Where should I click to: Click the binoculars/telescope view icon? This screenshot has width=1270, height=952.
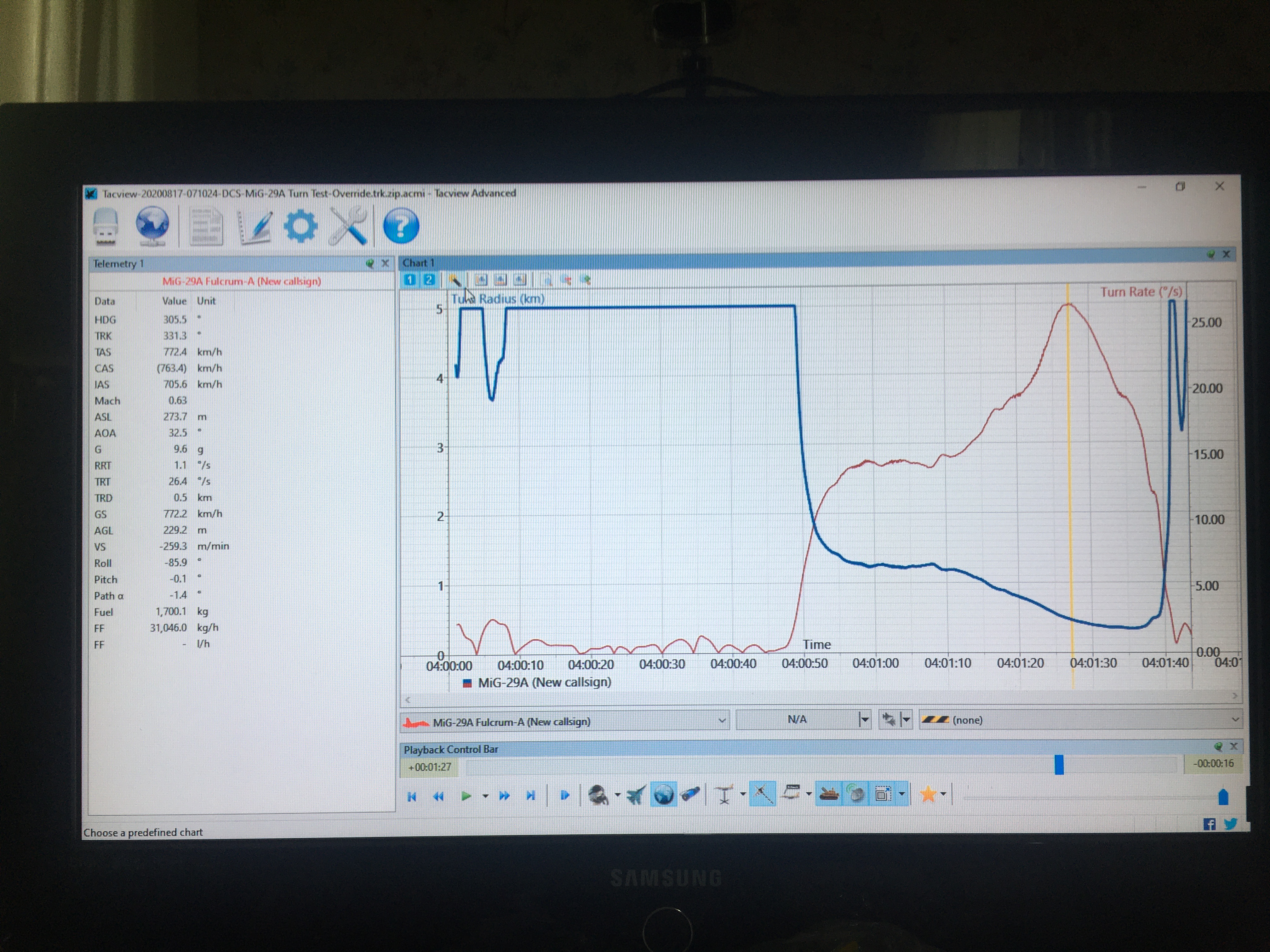tap(690, 795)
